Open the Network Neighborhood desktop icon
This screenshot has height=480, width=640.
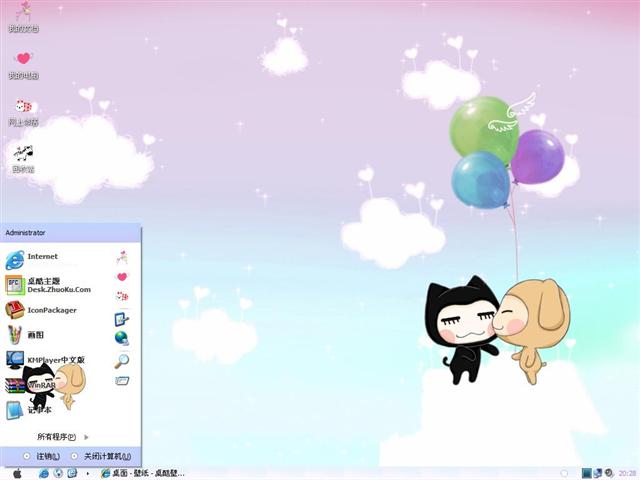coord(23,112)
